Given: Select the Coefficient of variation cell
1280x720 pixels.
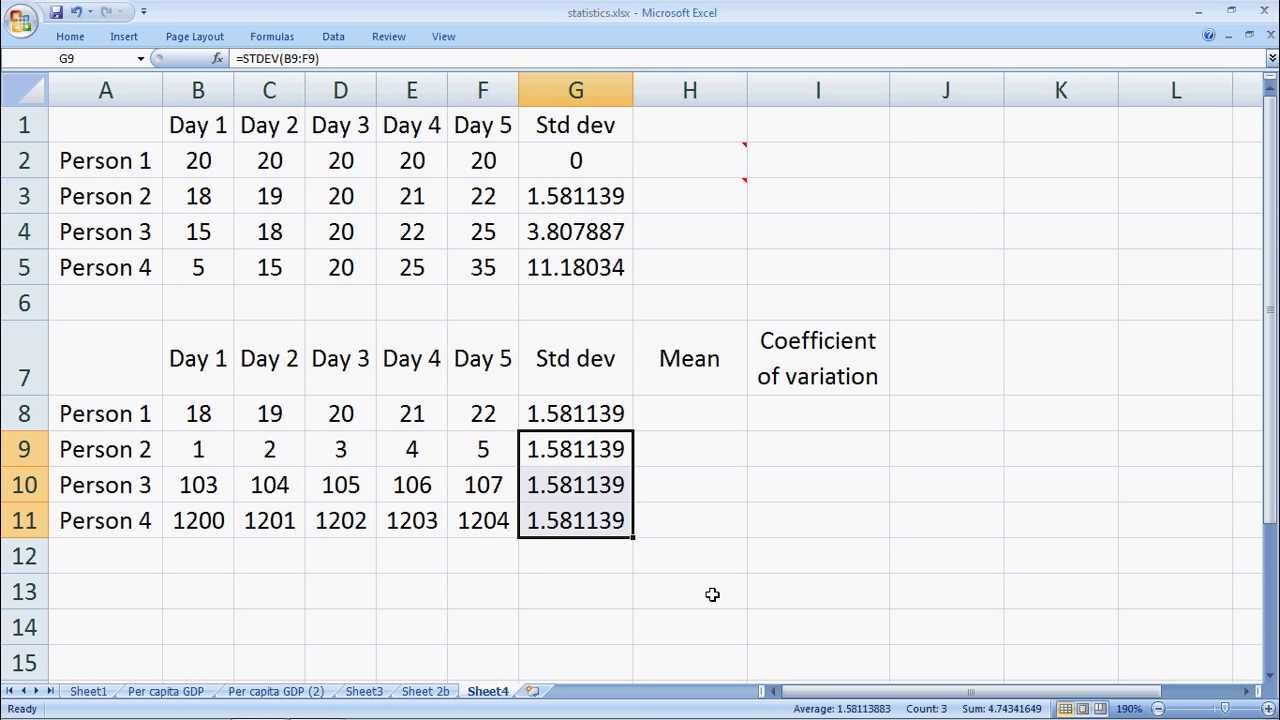Looking at the screenshot, I should [x=817, y=358].
